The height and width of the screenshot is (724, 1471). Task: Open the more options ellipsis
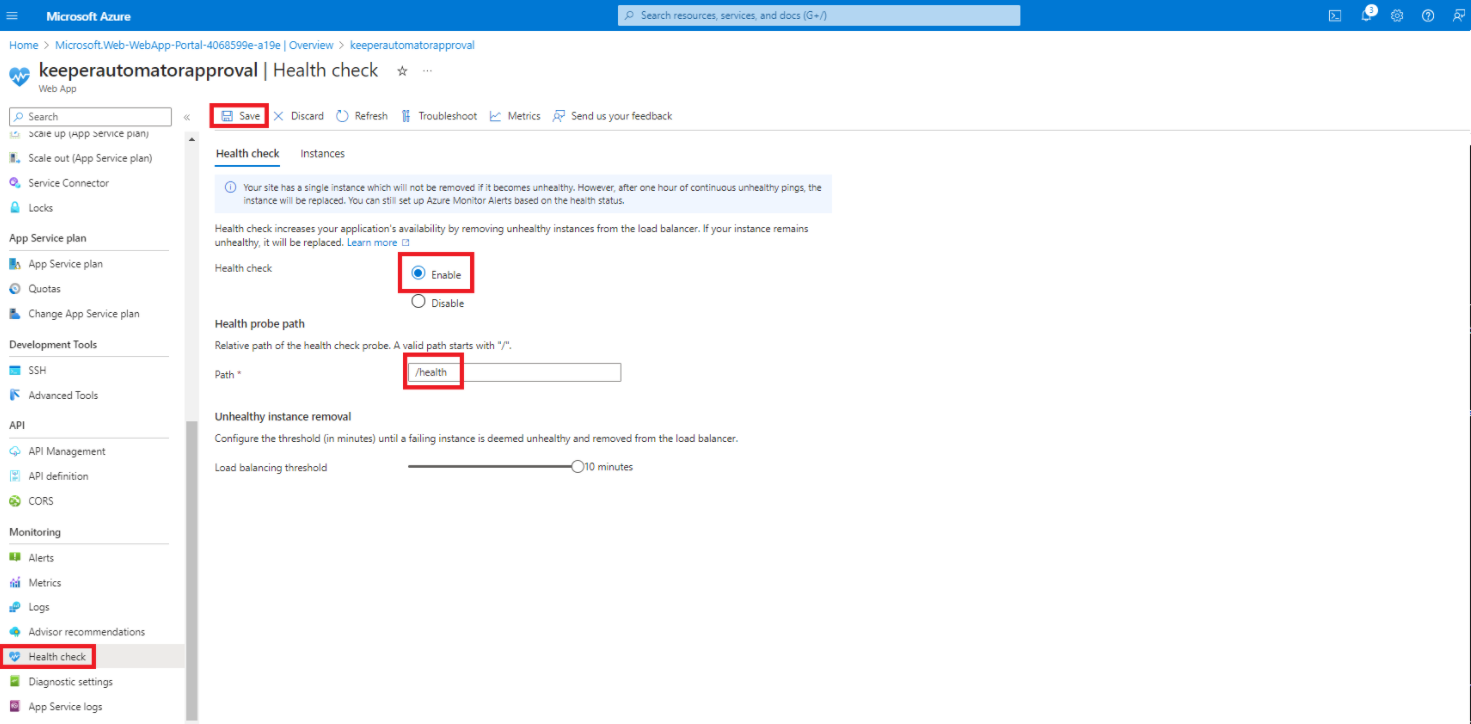(x=428, y=71)
